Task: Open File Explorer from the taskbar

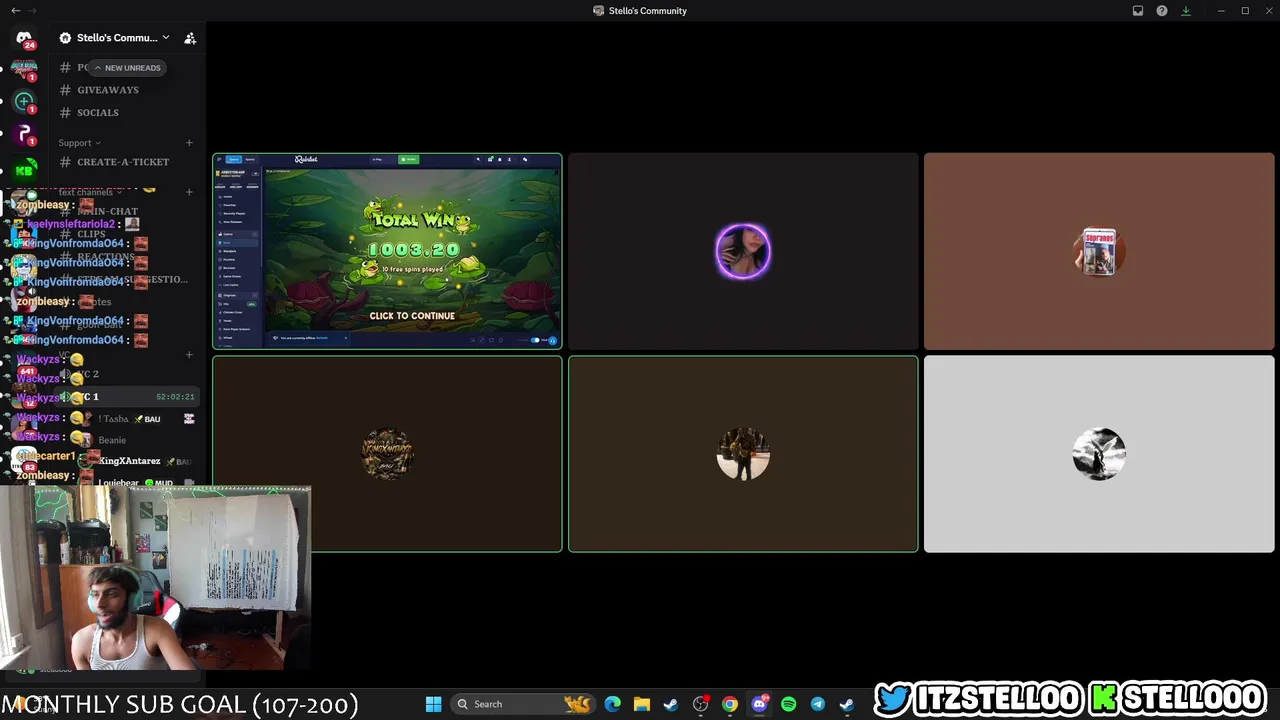Action: [x=642, y=704]
